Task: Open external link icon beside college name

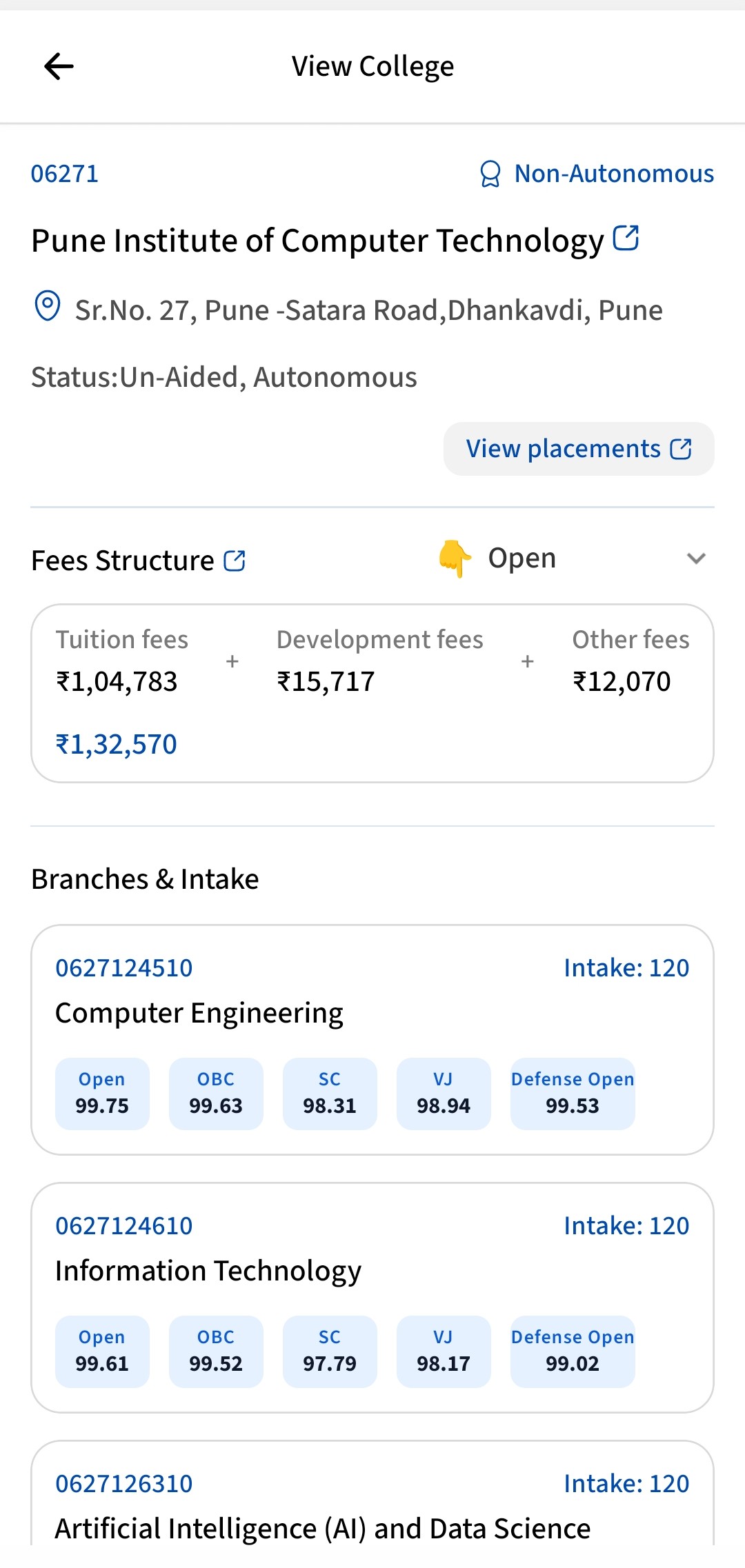Action: coord(626,238)
